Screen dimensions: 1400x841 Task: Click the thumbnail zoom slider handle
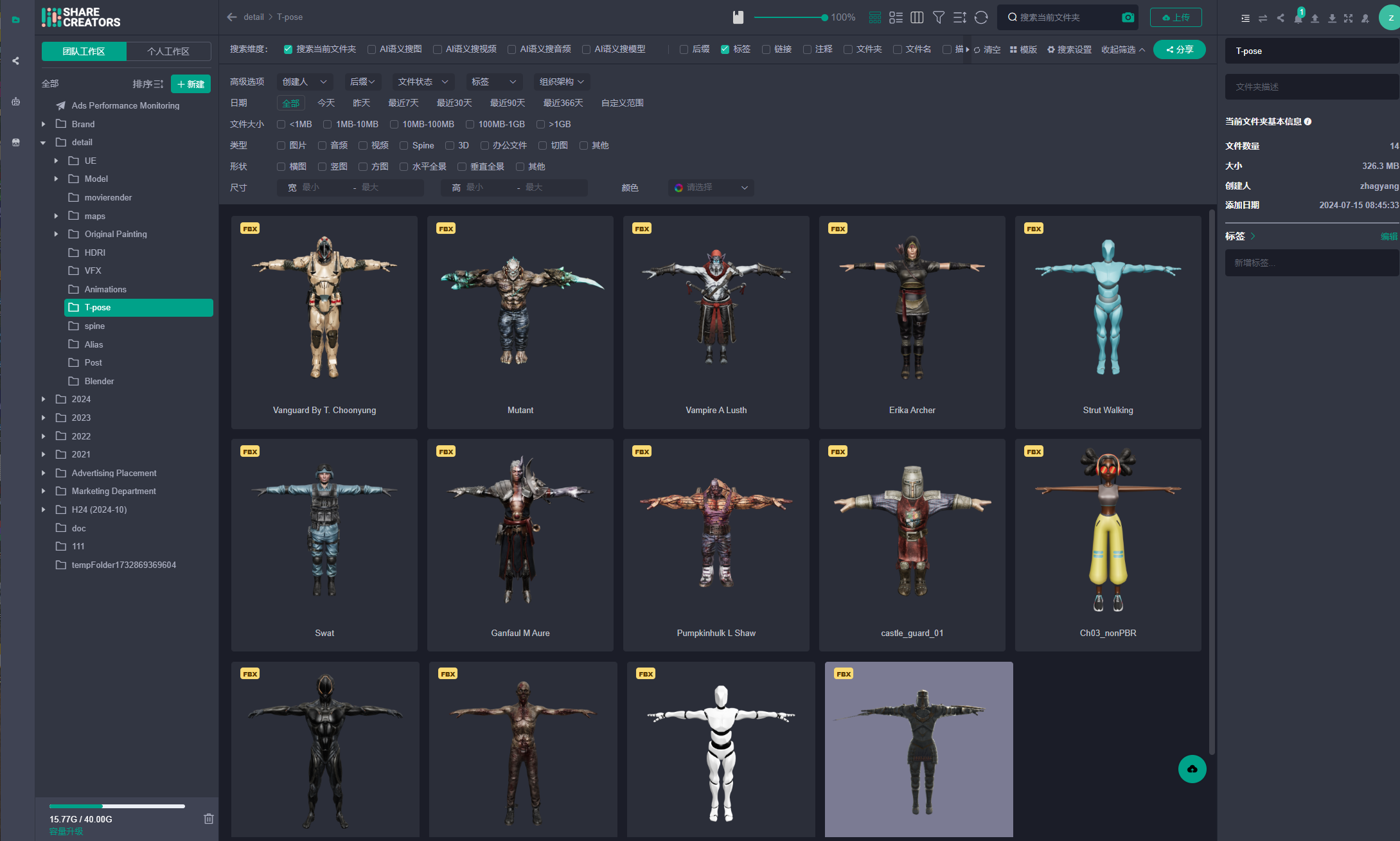(x=824, y=17)
